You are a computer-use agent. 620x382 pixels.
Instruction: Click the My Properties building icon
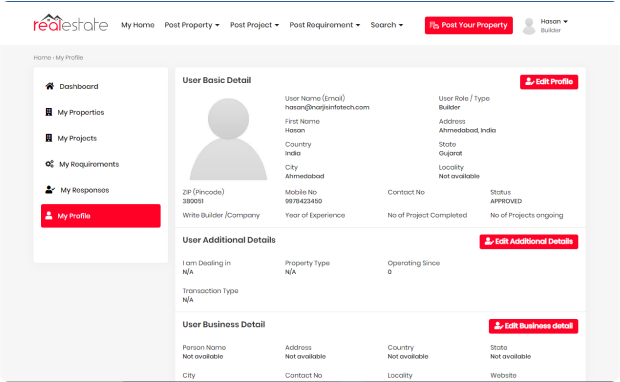tap(49, 112)
